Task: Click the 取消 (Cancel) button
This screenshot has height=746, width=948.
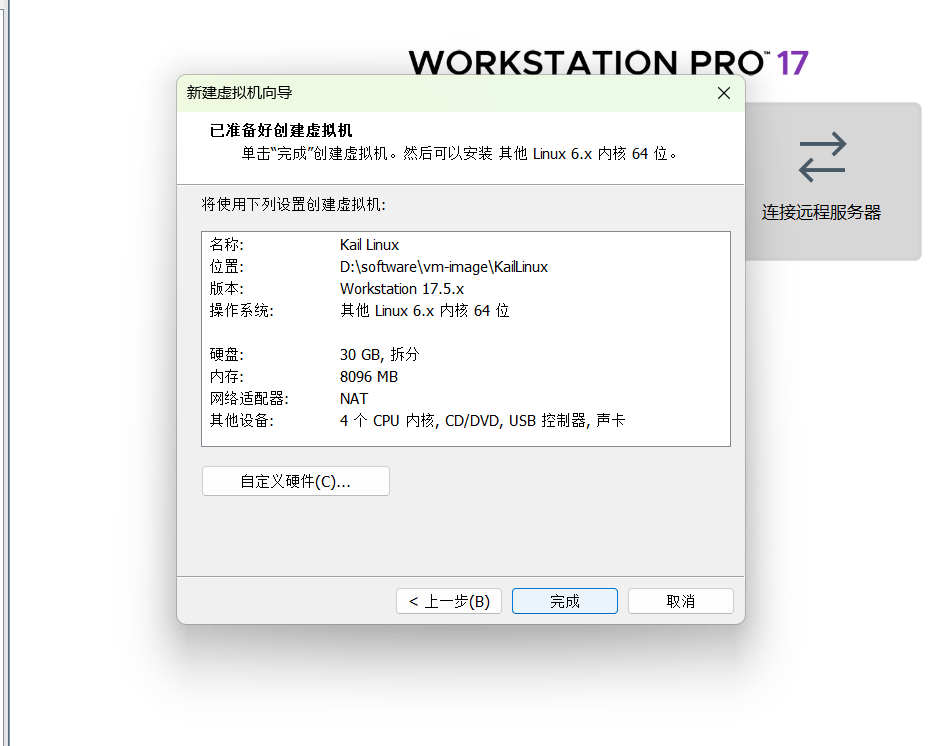Action: [681, 601]
